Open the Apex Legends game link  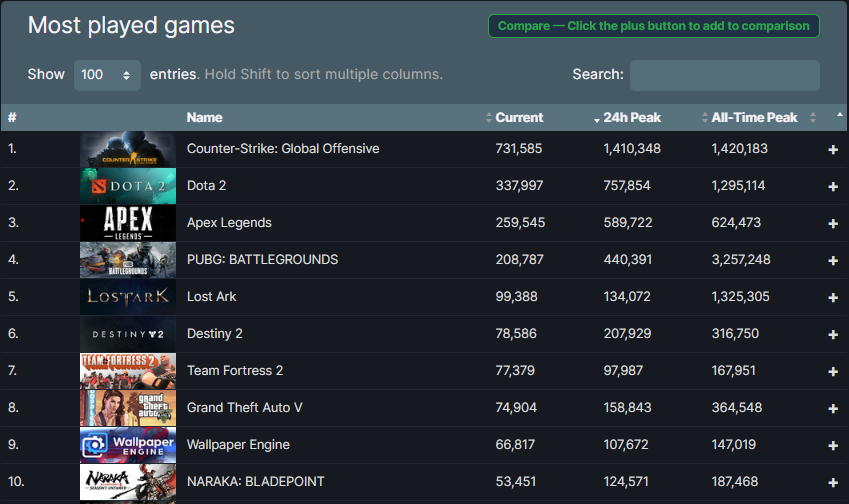229,222
